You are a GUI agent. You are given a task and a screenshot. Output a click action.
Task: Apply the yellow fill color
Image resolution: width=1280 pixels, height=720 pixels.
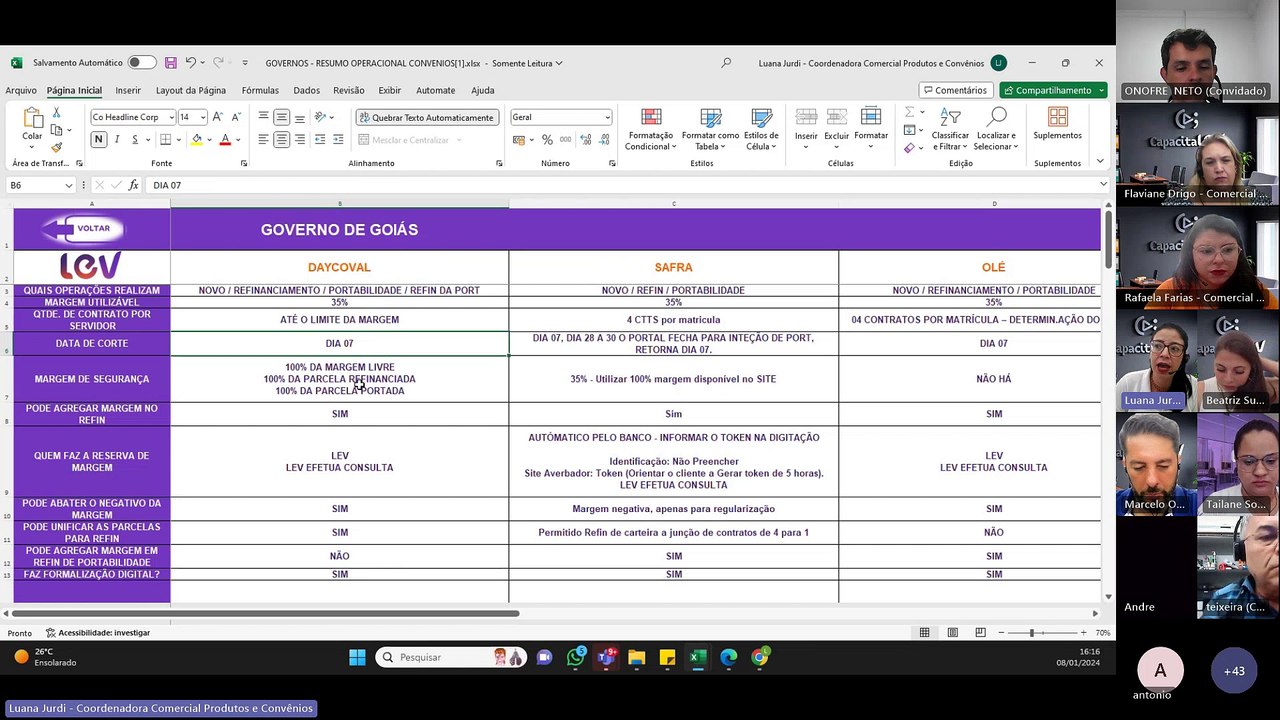pos(197,140)
